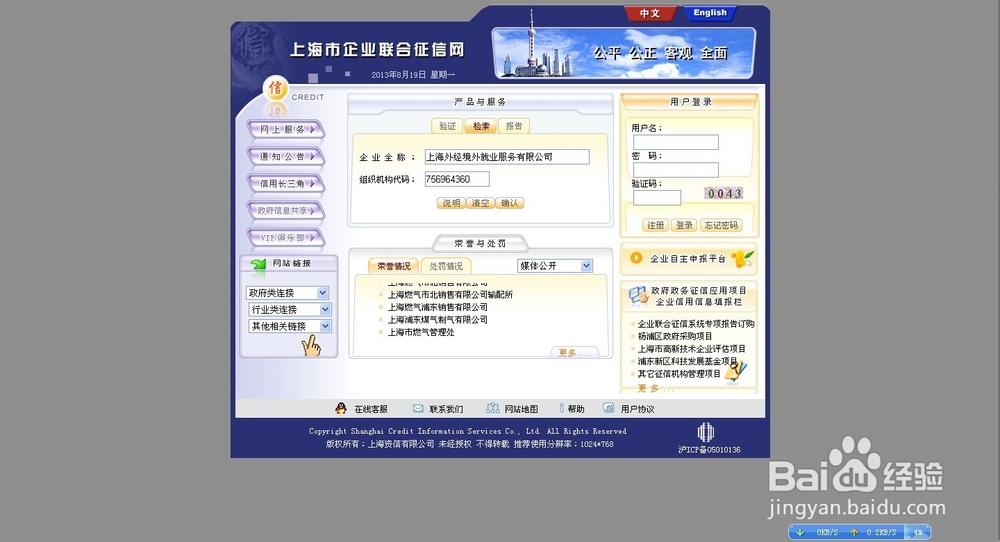Open 企业联合征信系统专项报告订购 link
This screenshot has height=542, width=1000.
pyautogui.click(x=696, y=324)
